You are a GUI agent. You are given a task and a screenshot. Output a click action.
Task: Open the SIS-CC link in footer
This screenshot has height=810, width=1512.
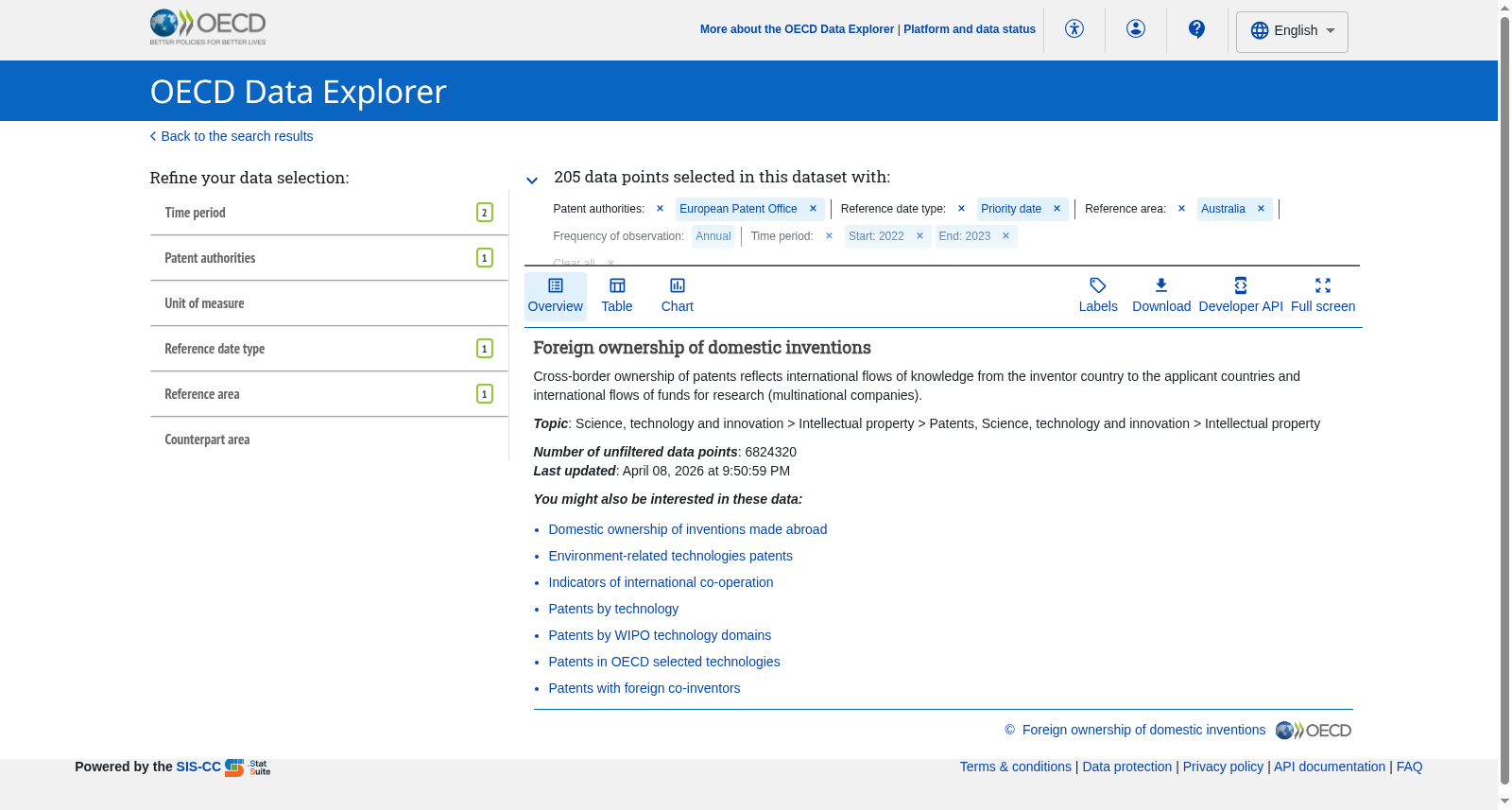click(x=198, y=767)
